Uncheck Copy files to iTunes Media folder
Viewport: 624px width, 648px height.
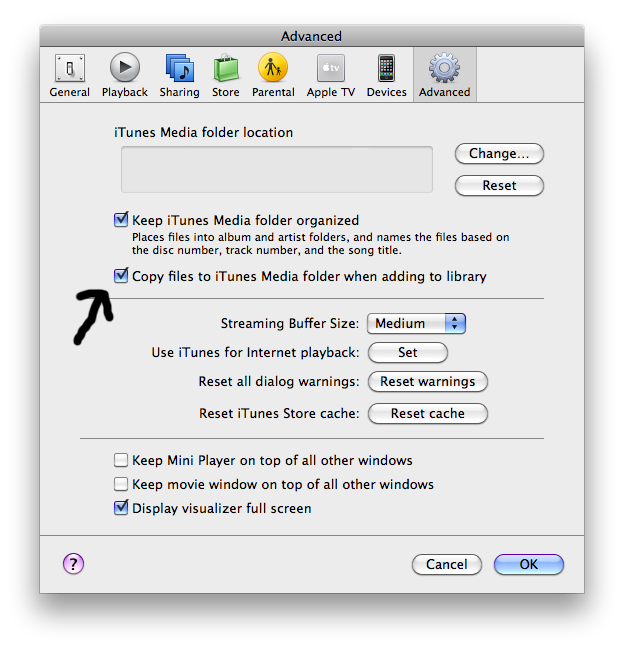(121, 276)
